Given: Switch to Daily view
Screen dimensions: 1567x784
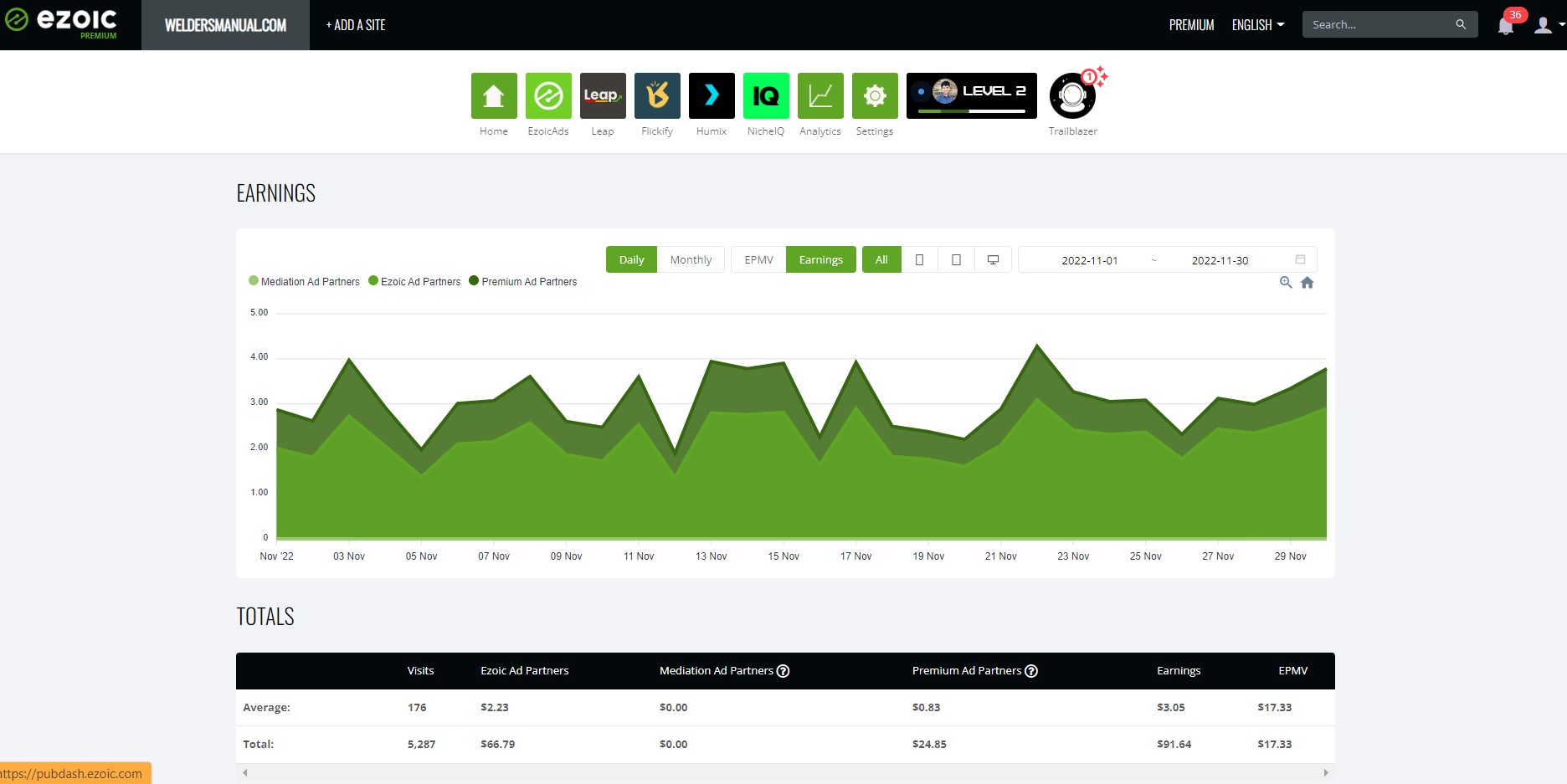Looking at the screenshot, I should point(631,259).
